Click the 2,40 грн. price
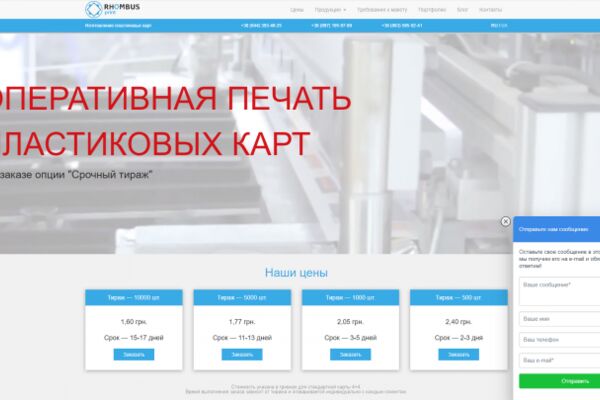The height and width of the screenshot is (400, 600). coord(459,322)
